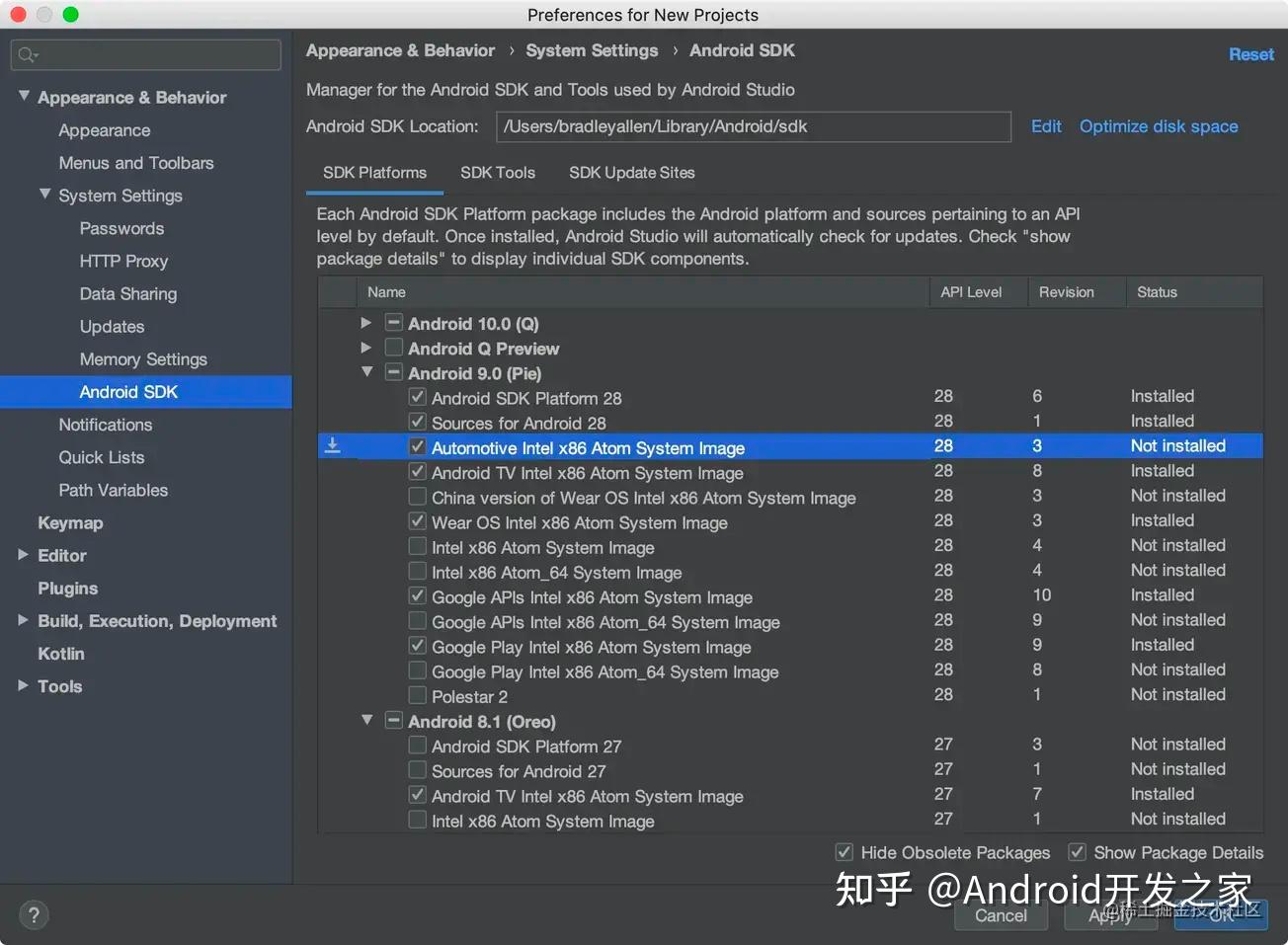
Task: Uncheck Google Play Intel x86 Atom System Image
Action: [x=417, y=645]
